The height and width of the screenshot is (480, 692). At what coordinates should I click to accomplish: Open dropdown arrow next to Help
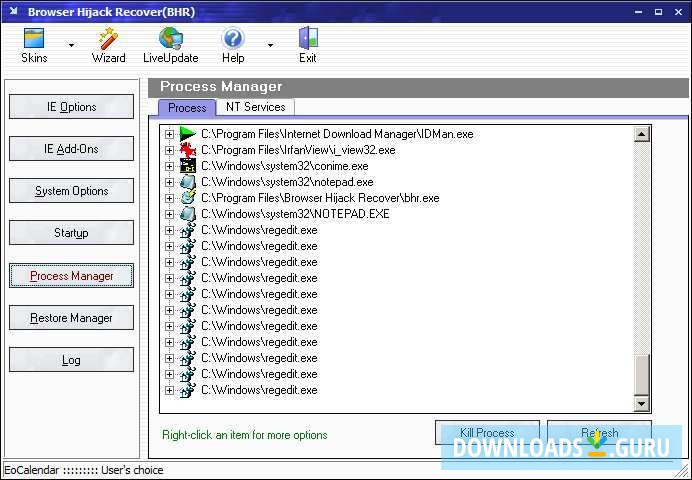tap(270, 45)
